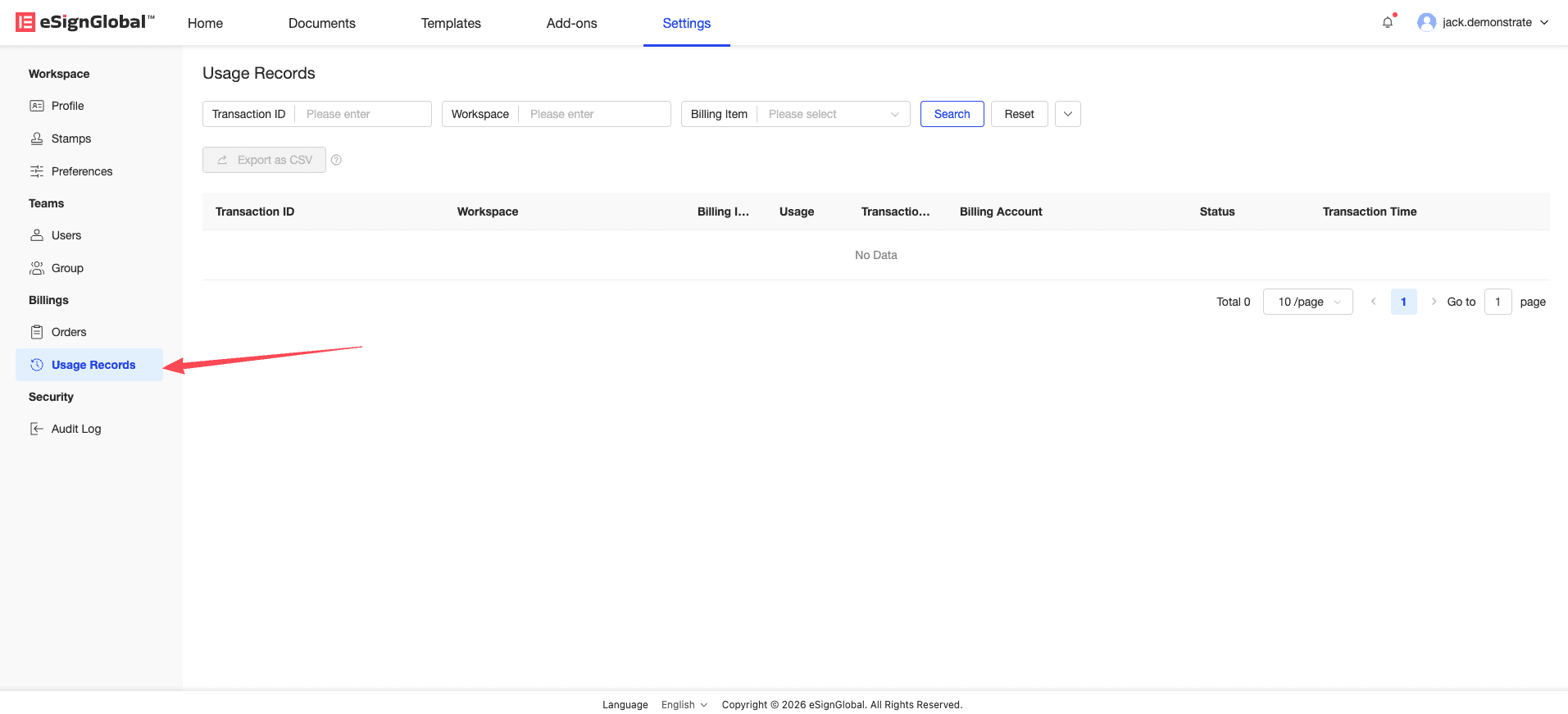The image size is (1568, 714).
Task: Open the Templates tab
Action: 451,23
